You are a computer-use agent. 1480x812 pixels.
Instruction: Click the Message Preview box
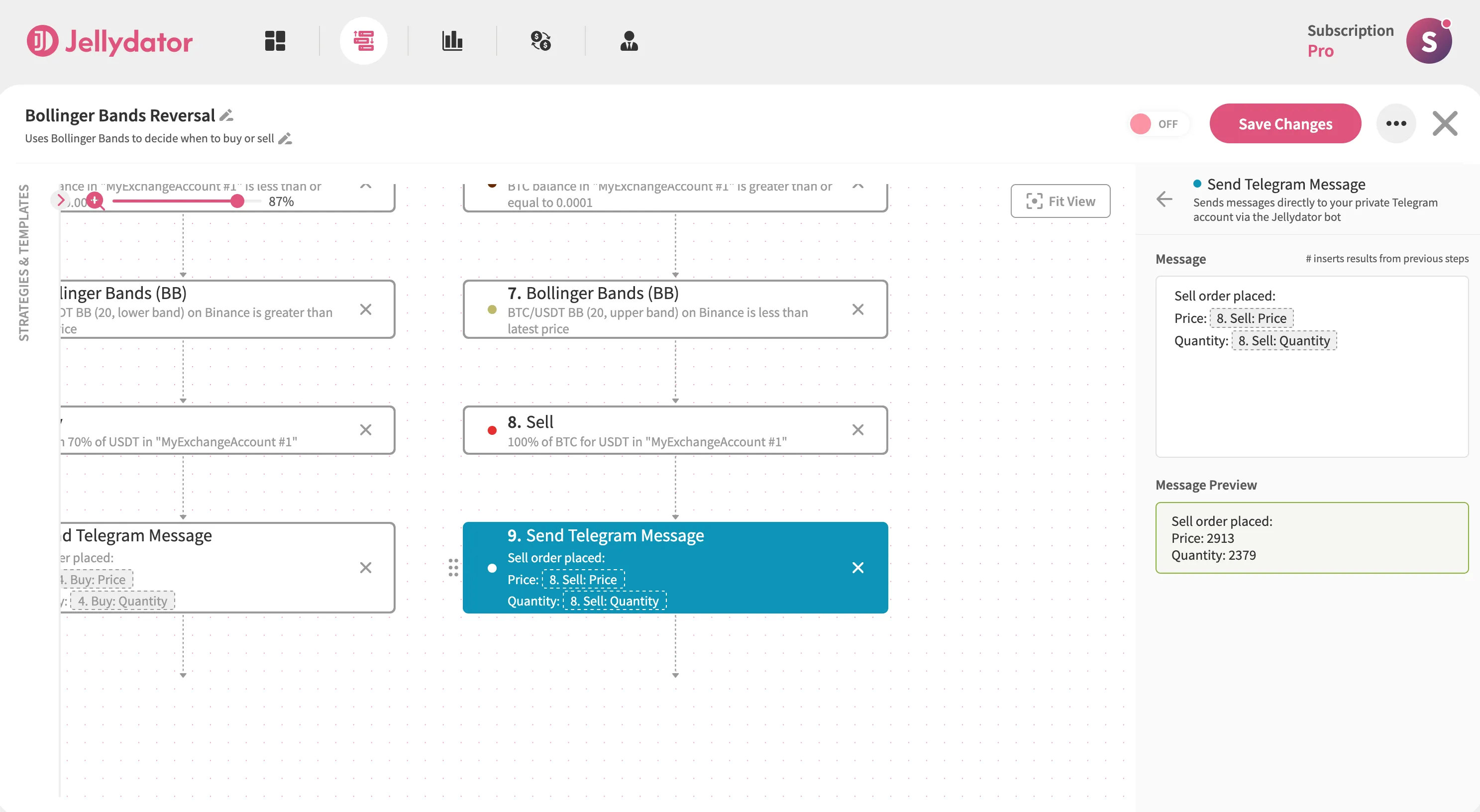pos(1312,538)
